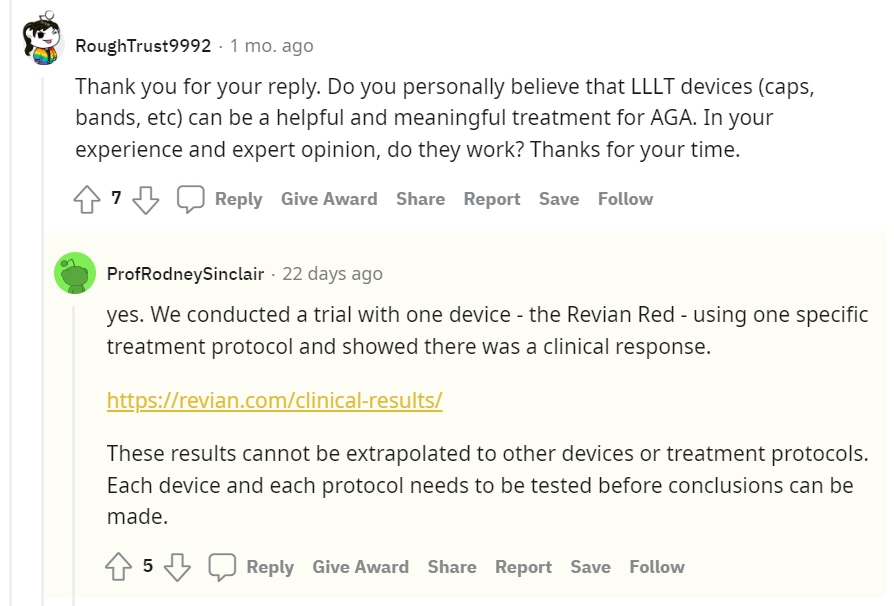
Task: Follow ProfRodneySinclair's reply
Action: pyautogui.click(x=657, y=567)
